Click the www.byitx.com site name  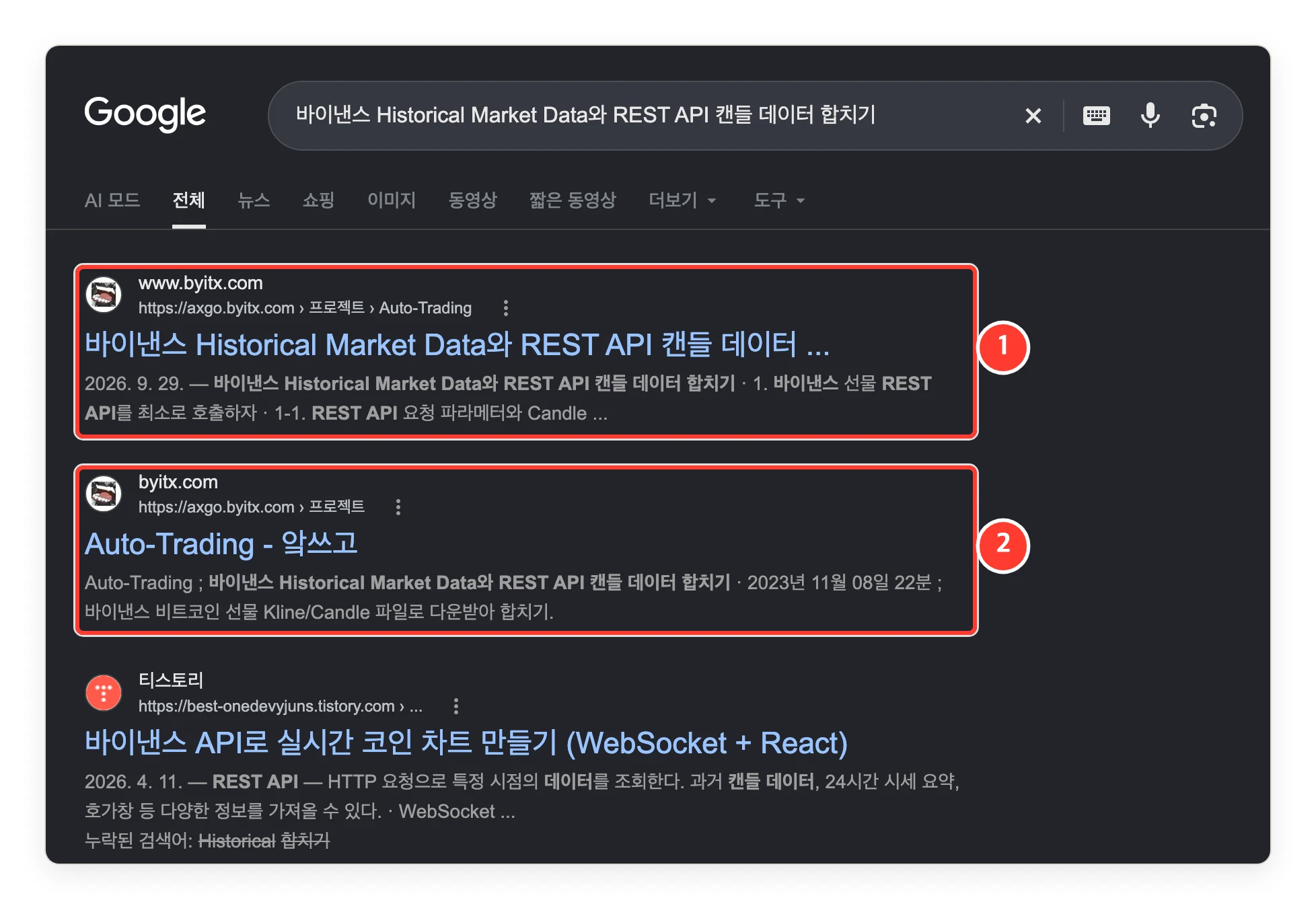(x=200, y=283)
